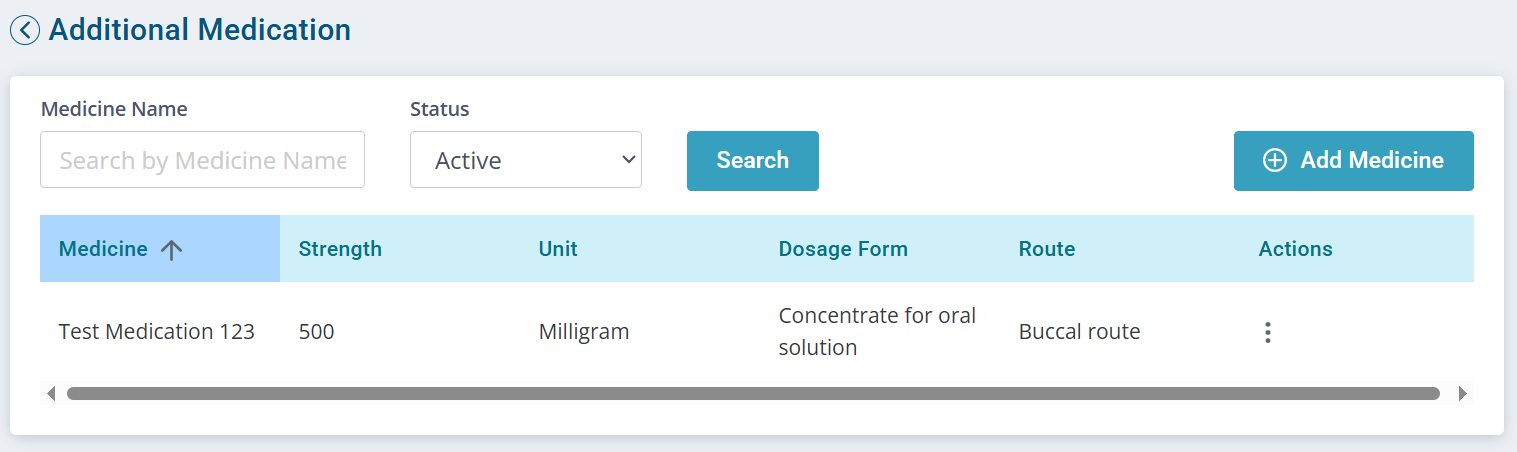Click the Route column header
Image resolution: width=1517 pixels, height=452 pixels.
click(1047, 249)
